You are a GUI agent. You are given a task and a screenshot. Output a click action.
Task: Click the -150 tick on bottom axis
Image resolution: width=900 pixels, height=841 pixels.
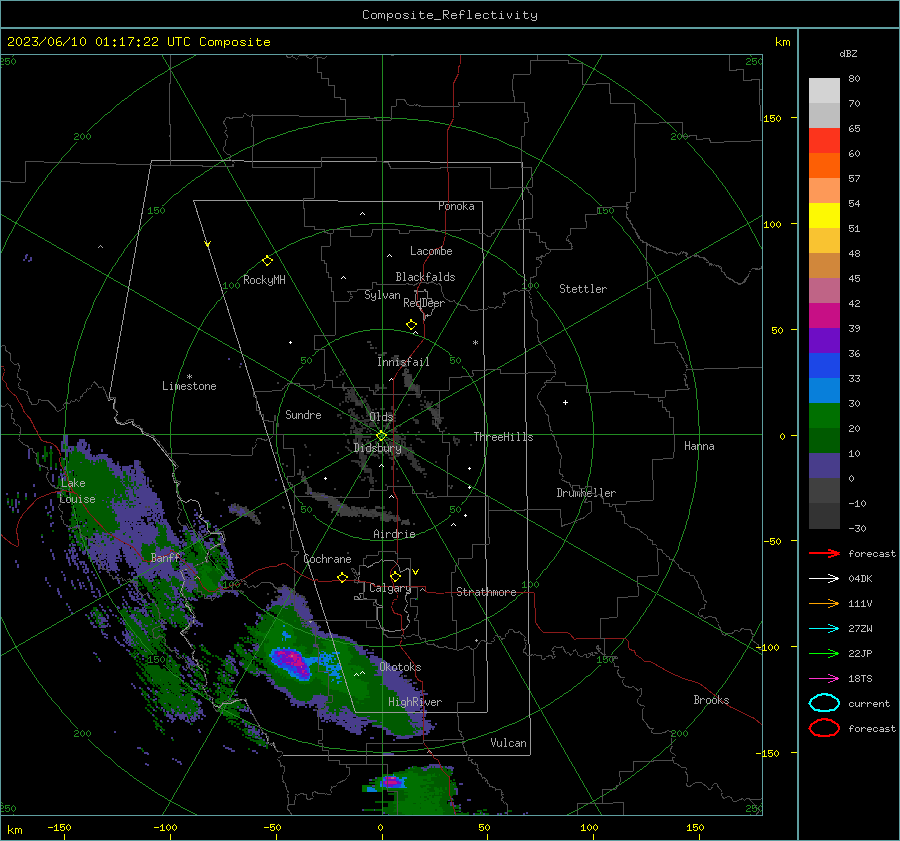59,827
